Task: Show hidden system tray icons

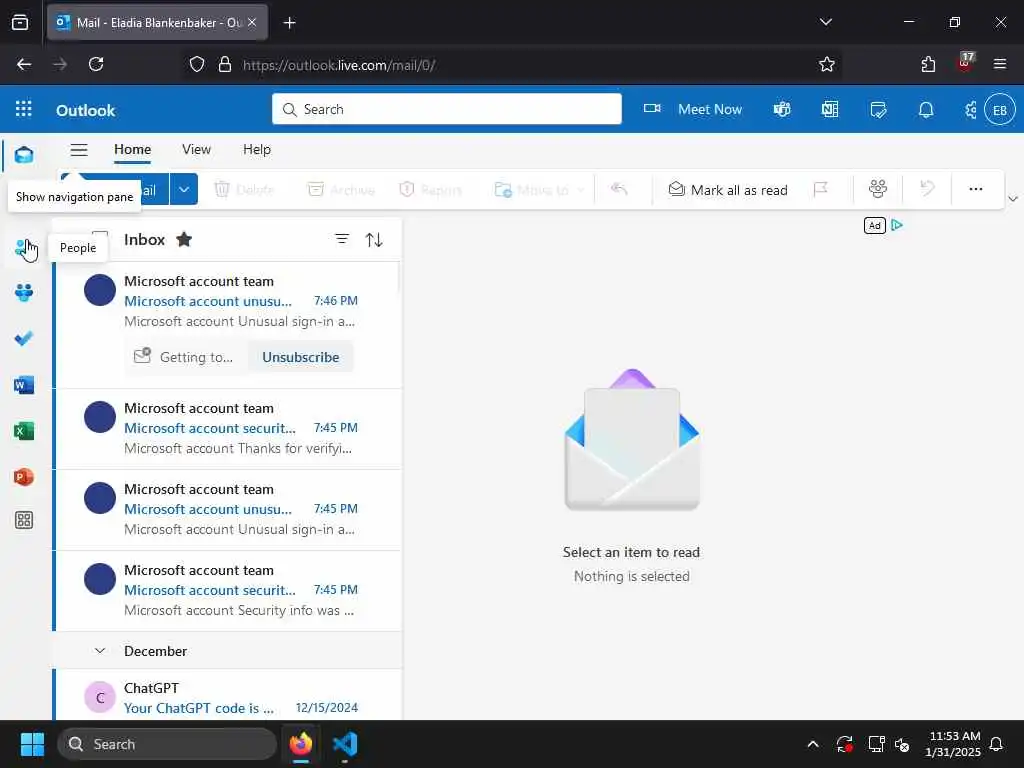Action: (813, 744)
